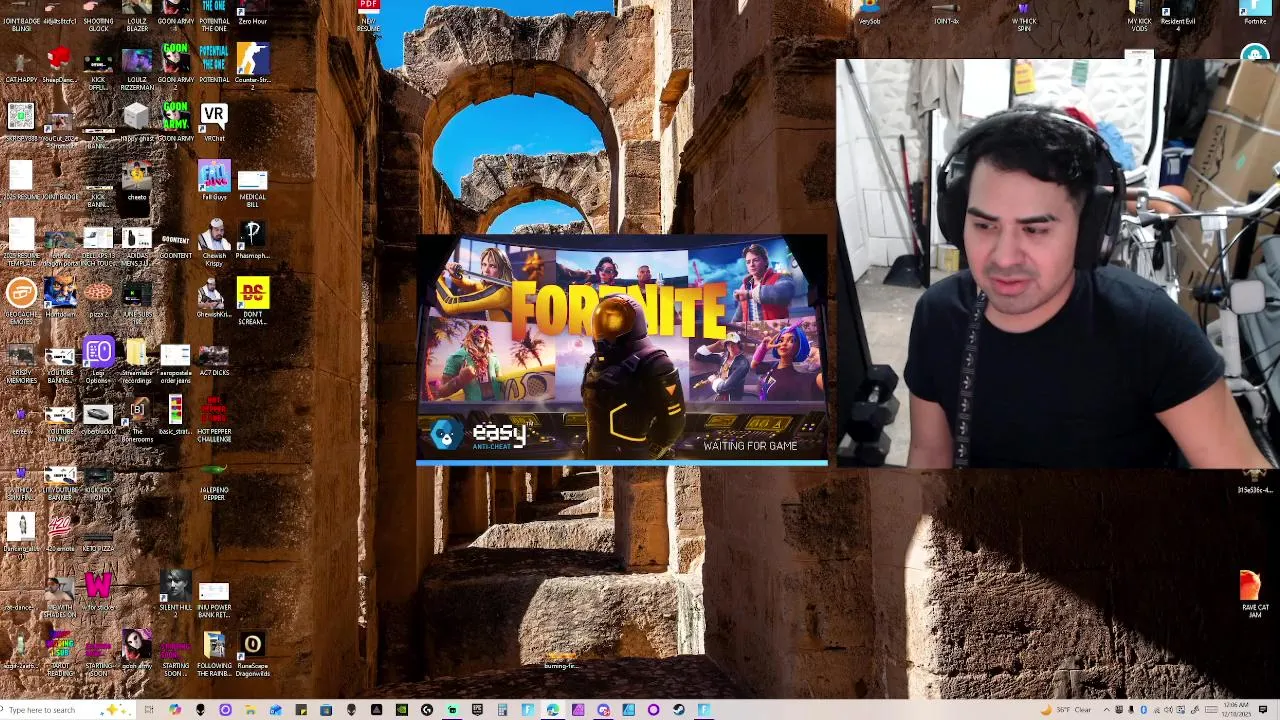Select the 420 emote desktop file
Viewport: 1280px width, 720px height.
[59, 535]
